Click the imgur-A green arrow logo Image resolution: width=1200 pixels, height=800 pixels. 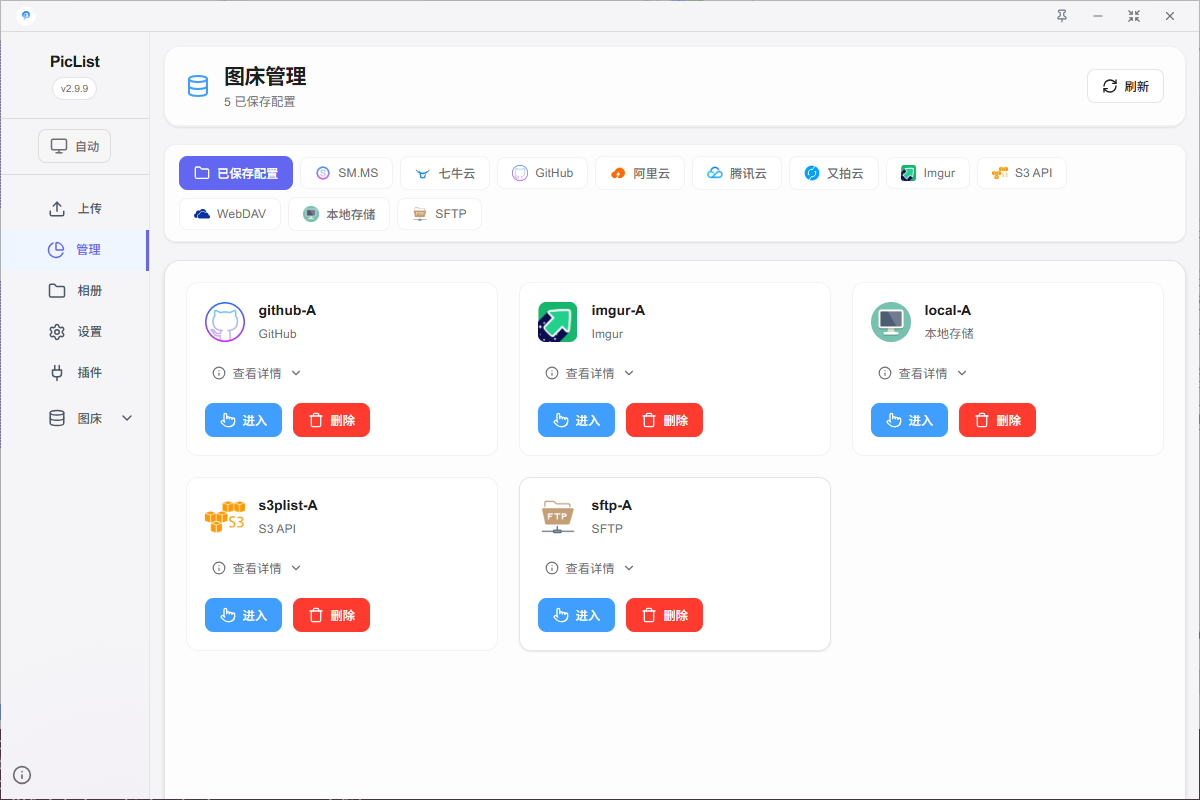[x=558, y=322]
